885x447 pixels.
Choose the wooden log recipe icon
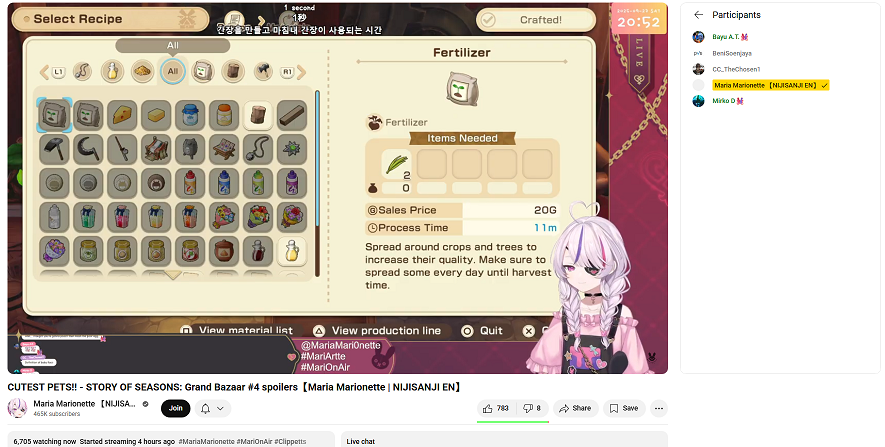[257, 115]
